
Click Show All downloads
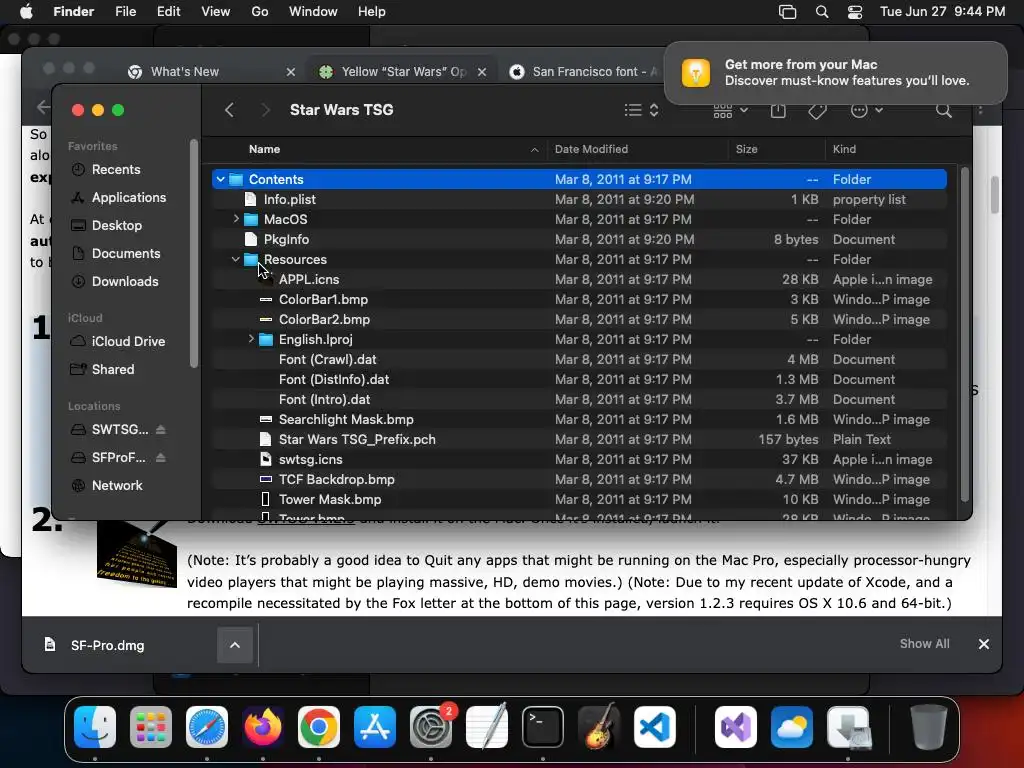point(924,644)
